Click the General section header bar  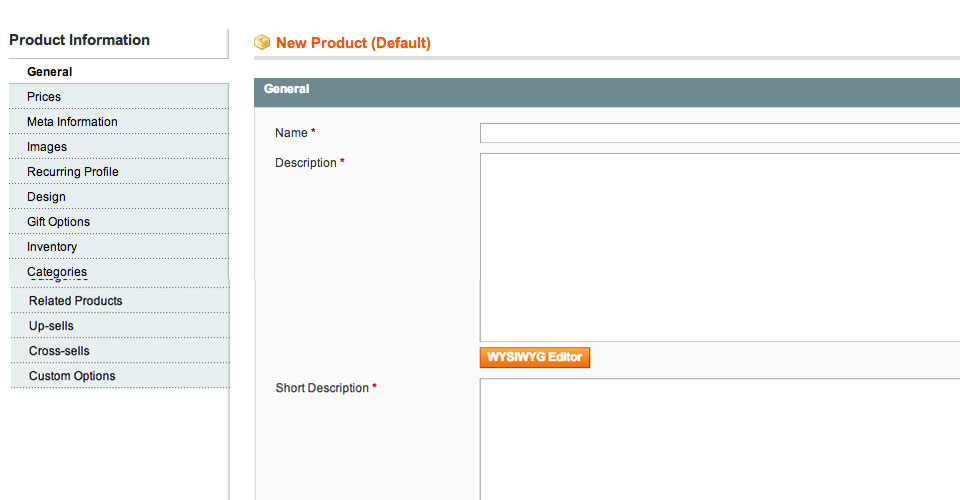point(607,92)
